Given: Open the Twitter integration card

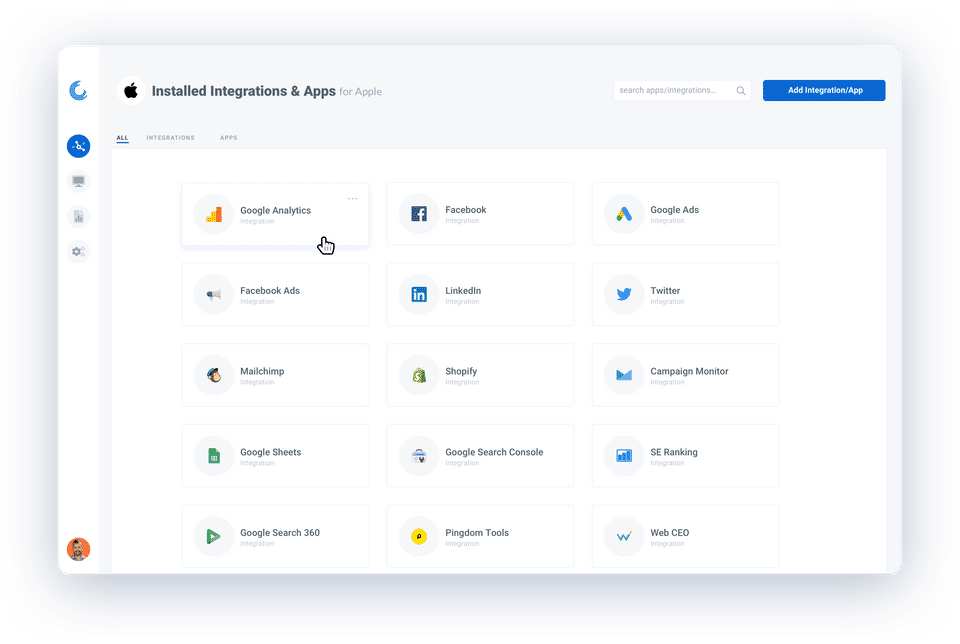Looking at the screenshot, I should (686, 294).
